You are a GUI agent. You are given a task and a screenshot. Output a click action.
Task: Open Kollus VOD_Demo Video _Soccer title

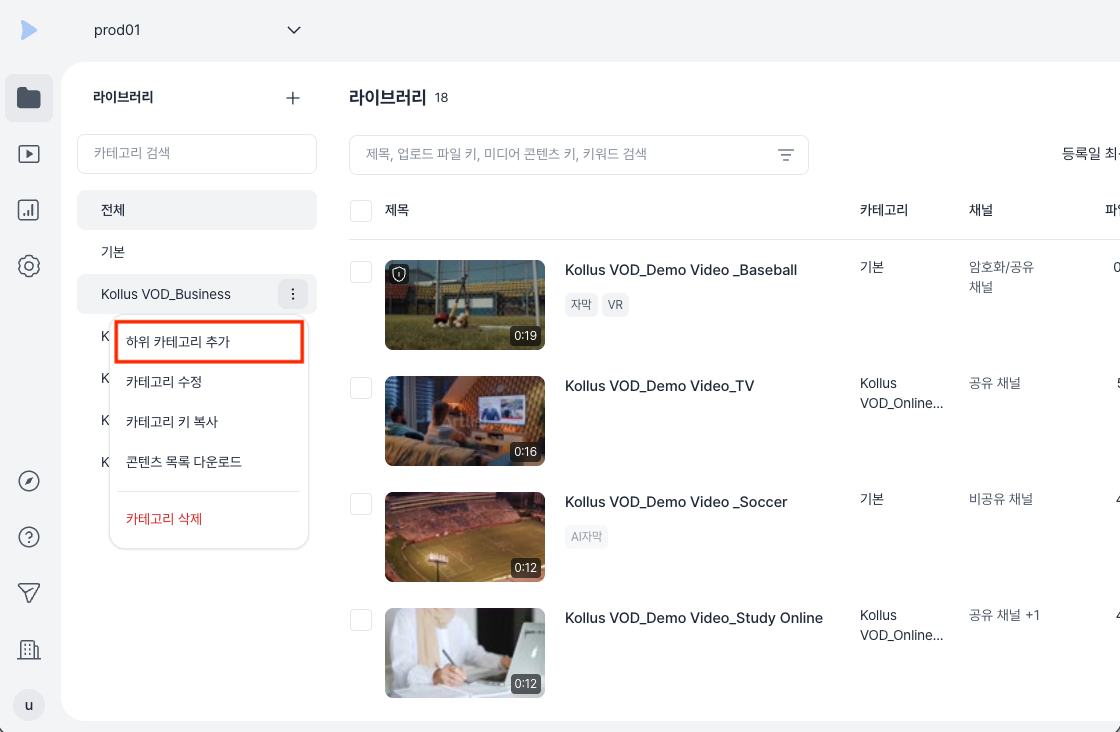tap(676, 502)
